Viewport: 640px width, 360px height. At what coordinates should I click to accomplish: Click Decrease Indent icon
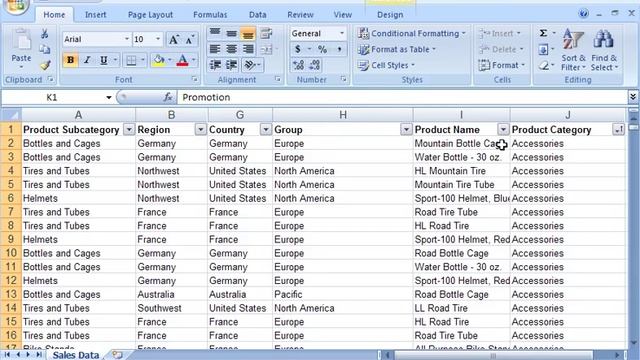point(215,65)
